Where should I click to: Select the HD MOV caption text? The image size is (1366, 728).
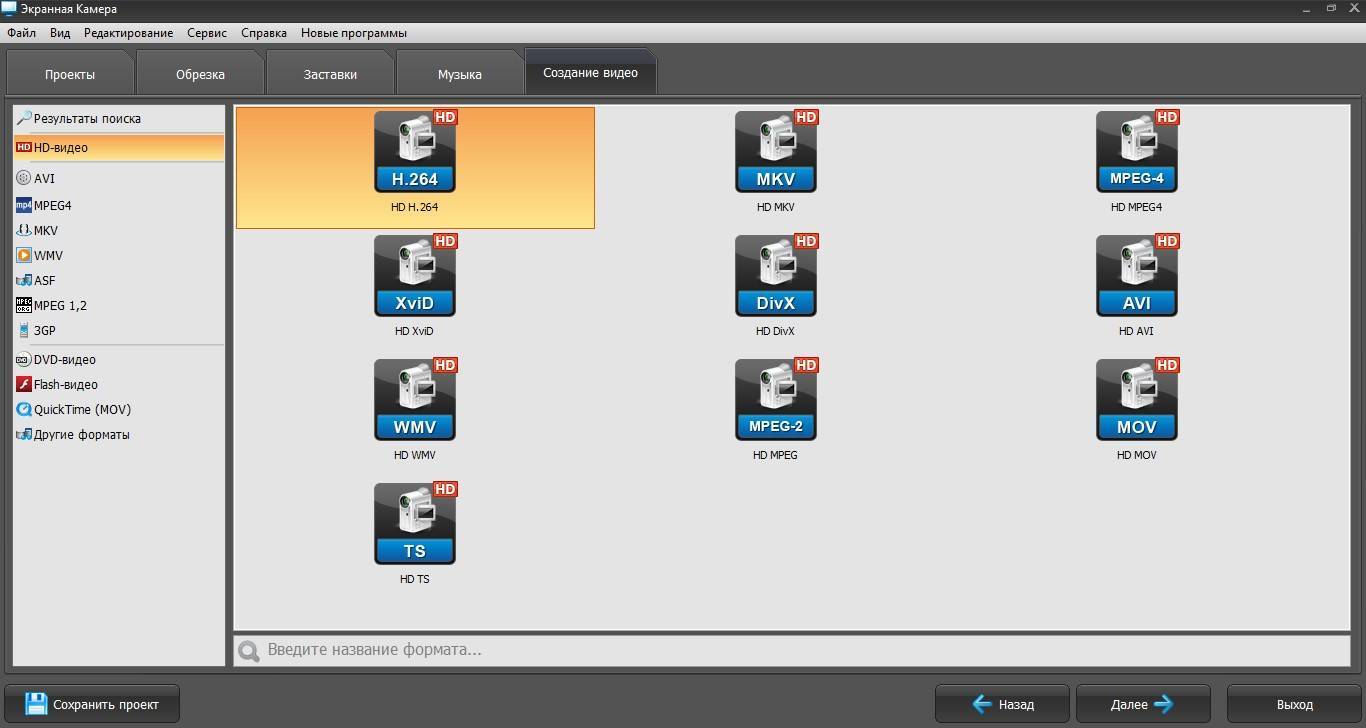coord(1137,455)
